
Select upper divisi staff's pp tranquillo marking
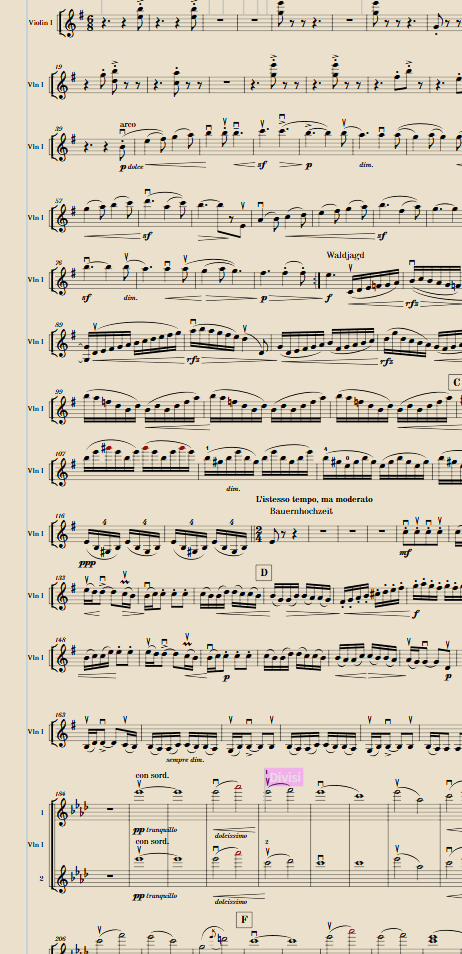click(155, 830)
